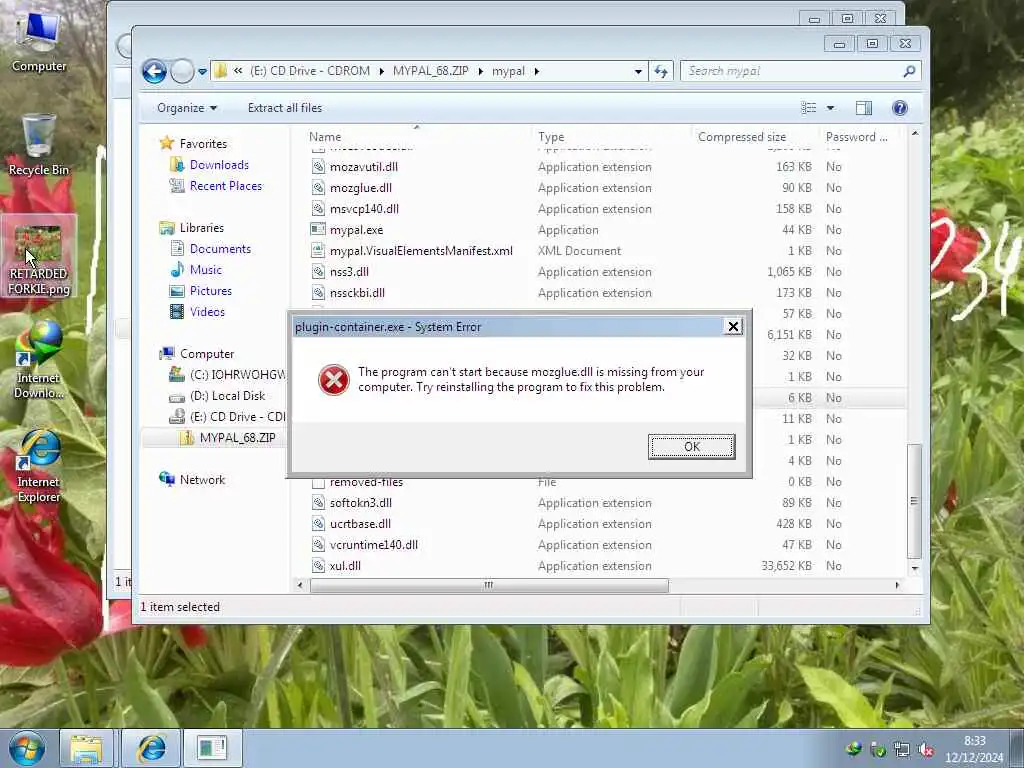Click the address bar folder icon

click(221, 71)
